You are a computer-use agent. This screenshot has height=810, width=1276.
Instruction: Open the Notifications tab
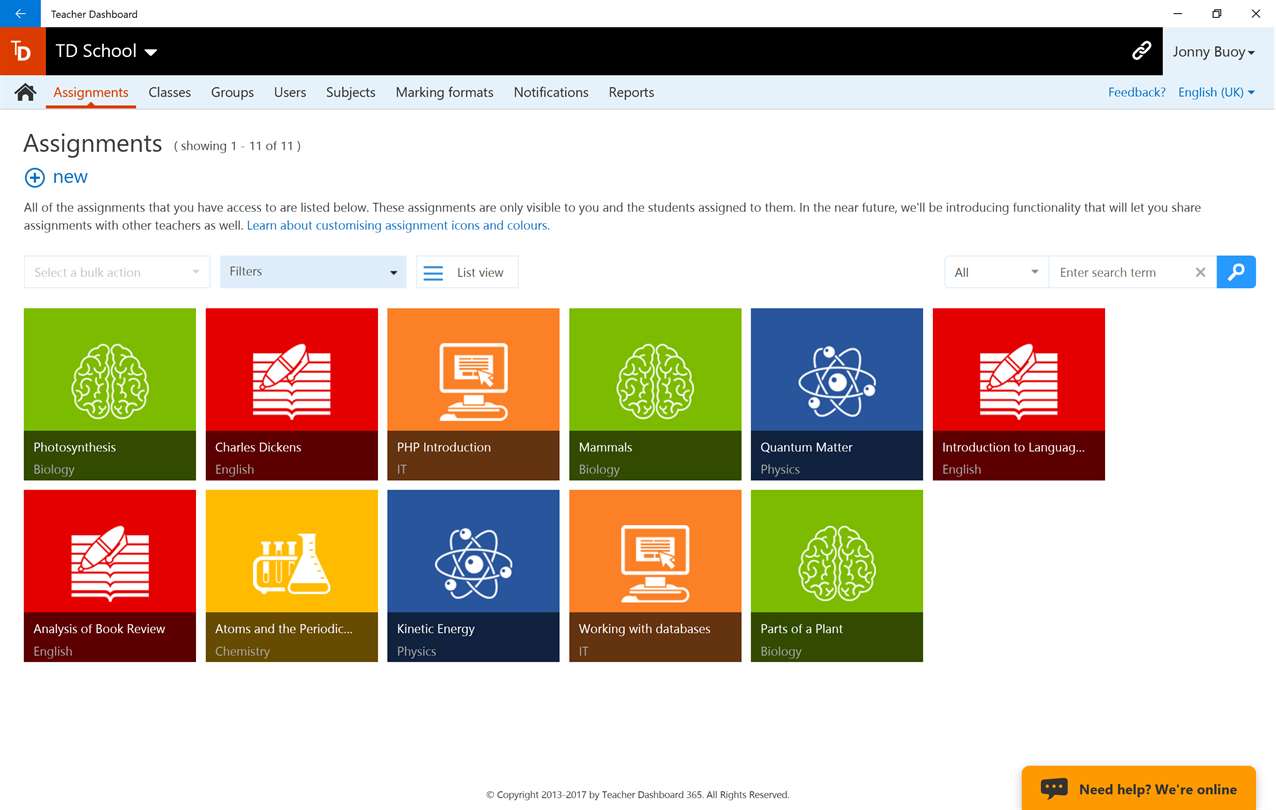[551, 92]
